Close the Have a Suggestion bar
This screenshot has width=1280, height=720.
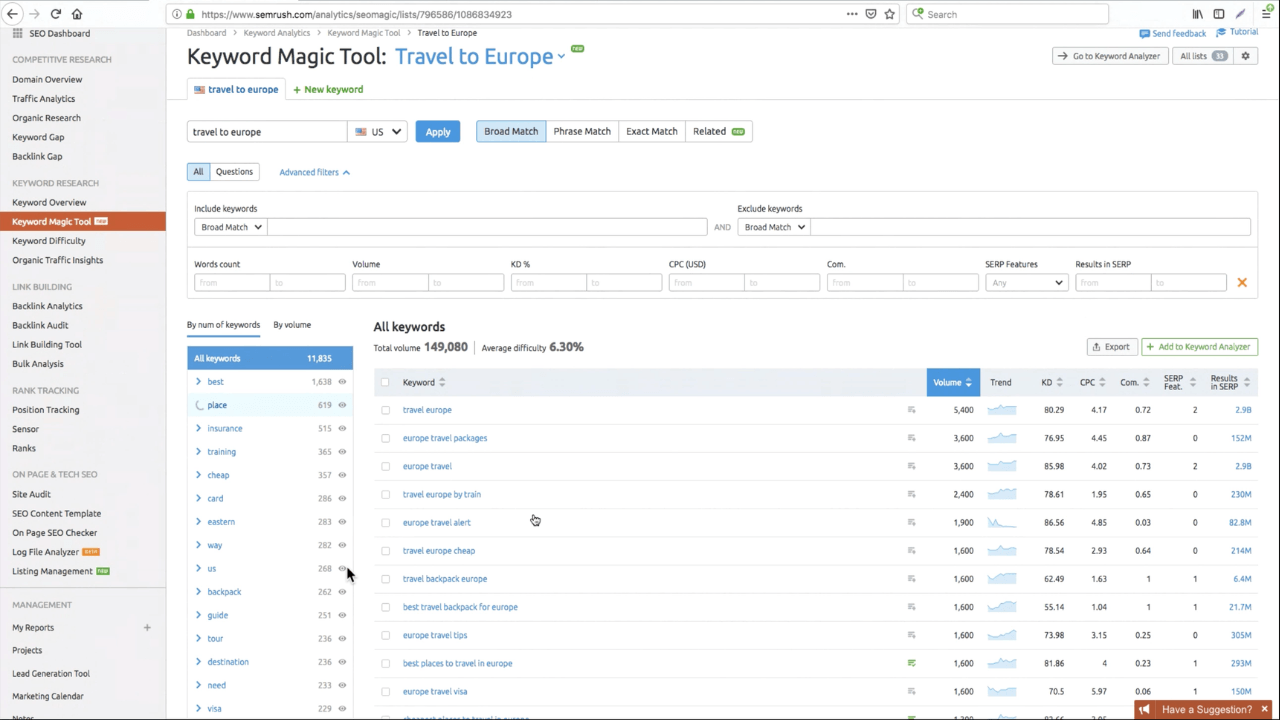pyautogui.click(x=1264, y=709)
